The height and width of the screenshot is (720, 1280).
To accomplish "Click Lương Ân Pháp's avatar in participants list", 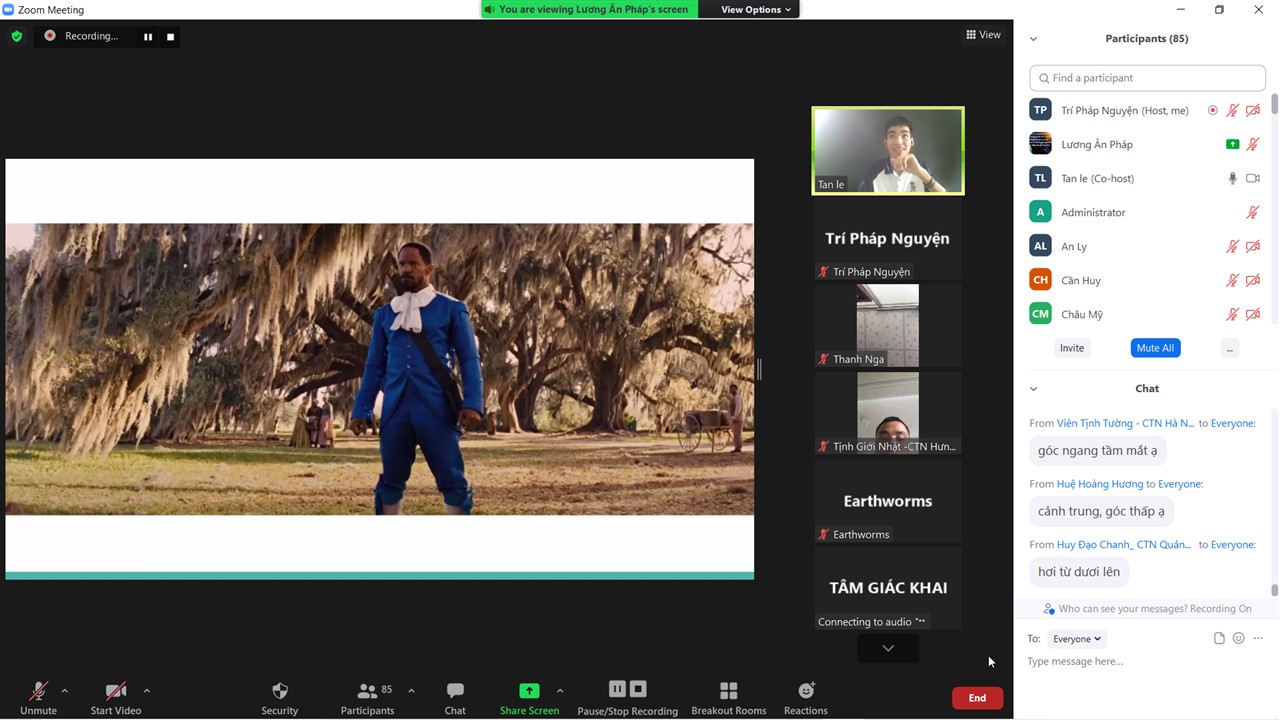I will 1040,144.
